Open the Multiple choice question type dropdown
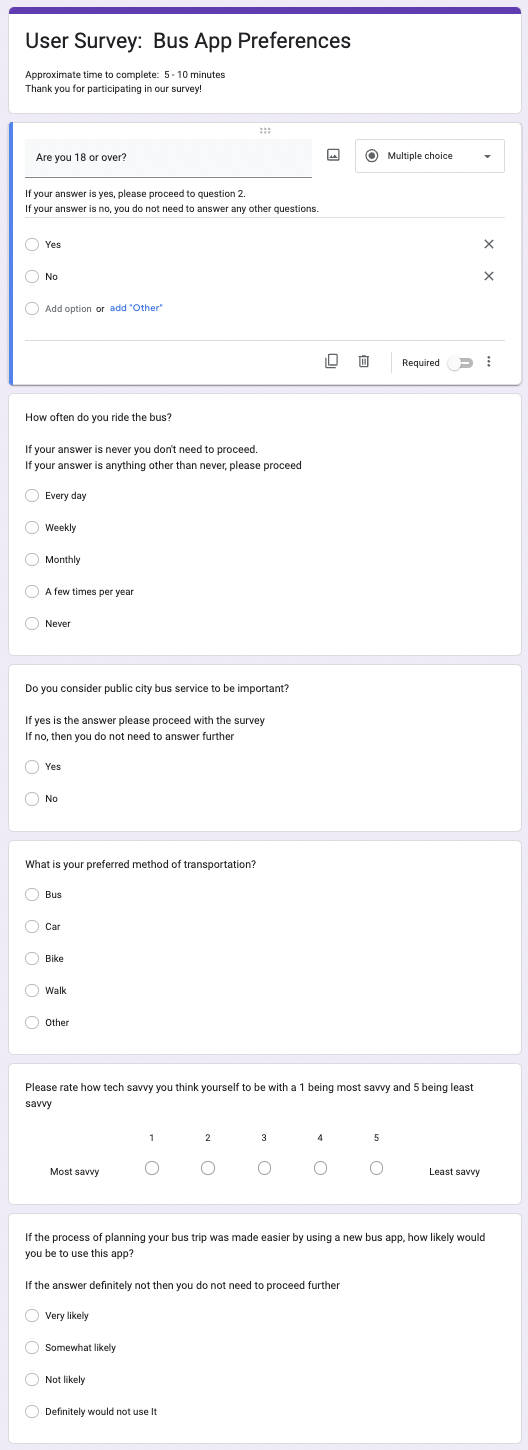 coord(430,156)
